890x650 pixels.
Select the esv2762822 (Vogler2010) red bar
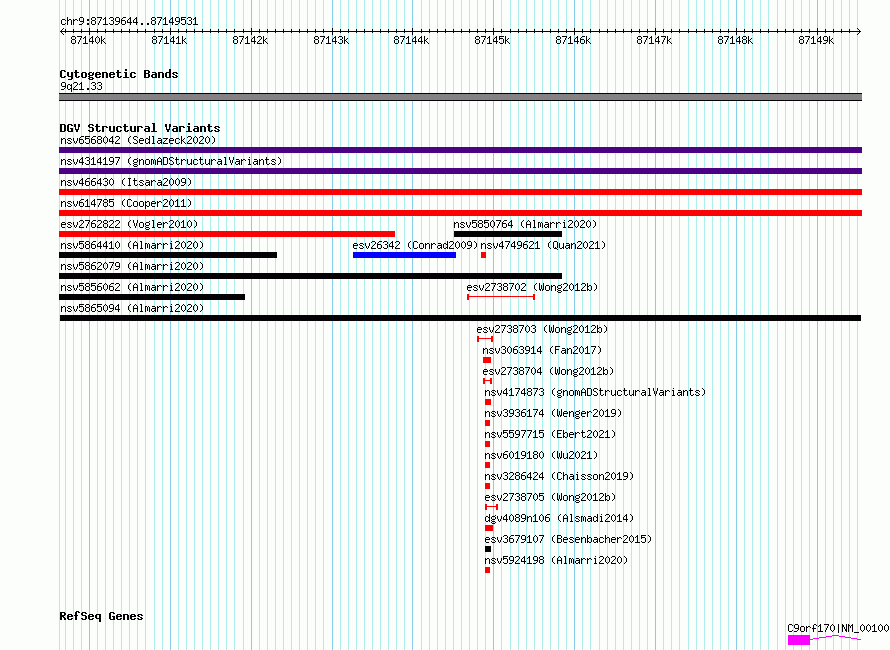[x=227, y=234]
